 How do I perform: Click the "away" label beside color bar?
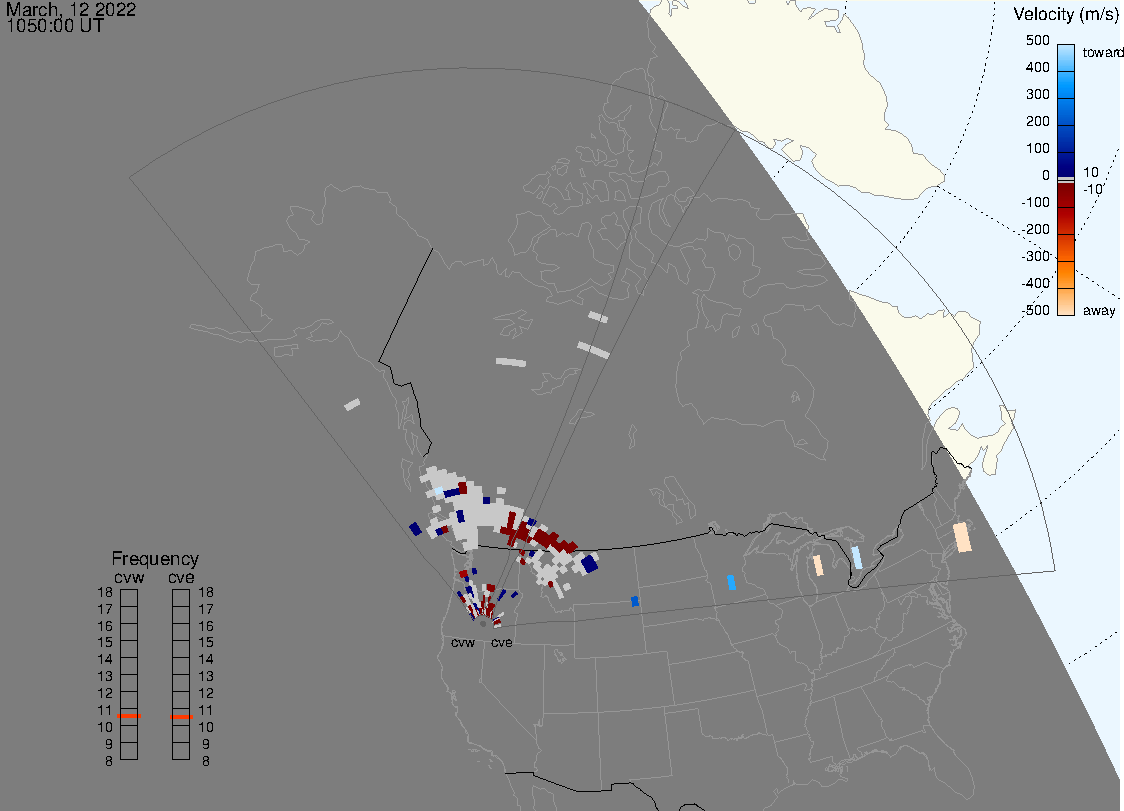(1099, 310)
